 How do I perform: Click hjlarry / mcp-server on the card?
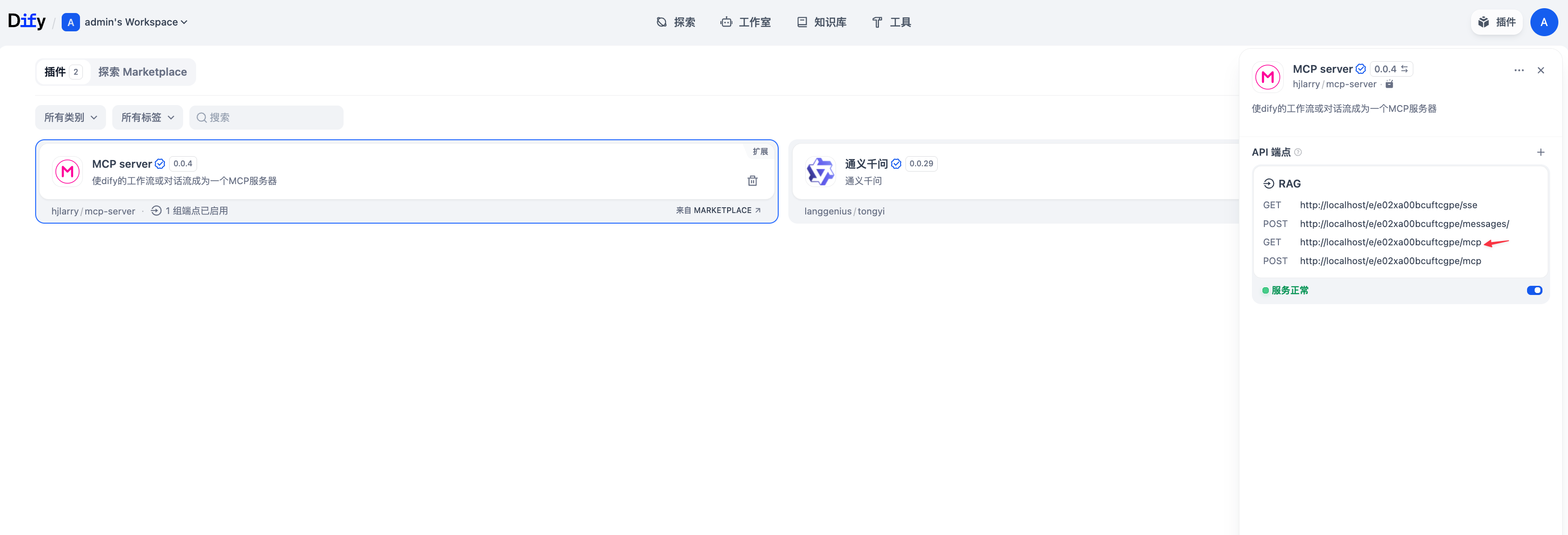93,211
